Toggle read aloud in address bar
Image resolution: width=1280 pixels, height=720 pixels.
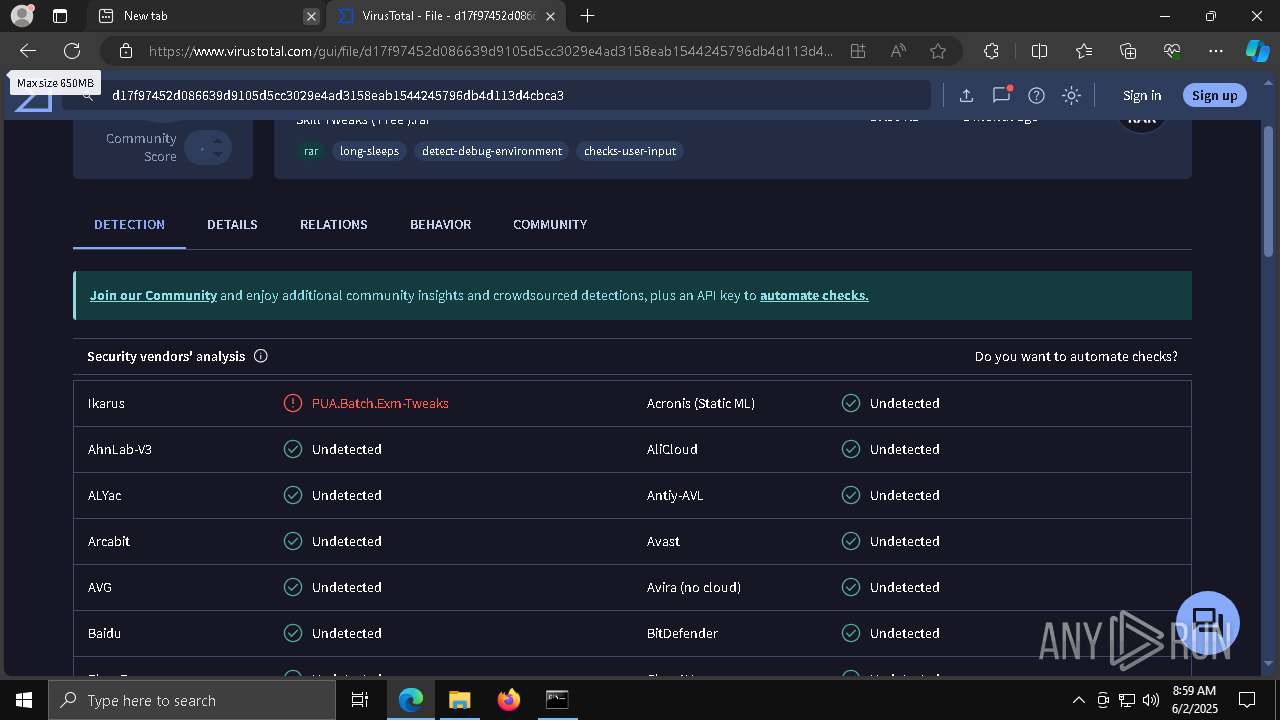898,51
